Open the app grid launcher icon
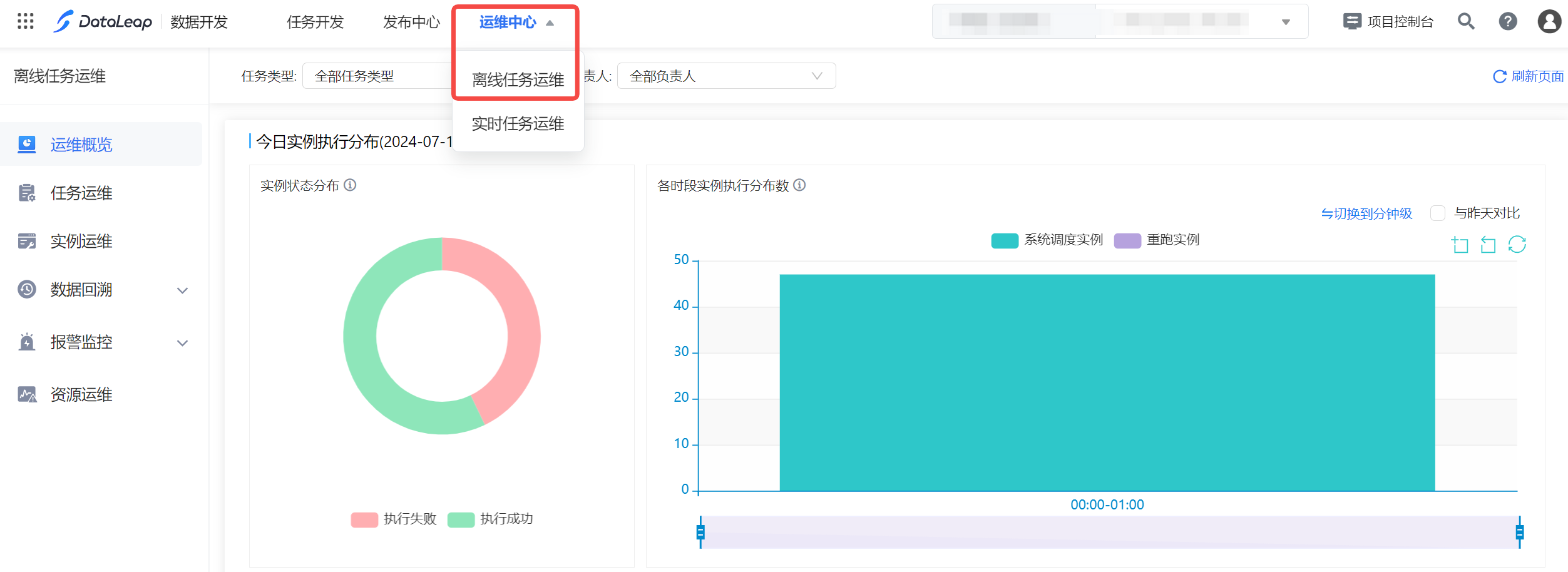 [x=25, y=21]
